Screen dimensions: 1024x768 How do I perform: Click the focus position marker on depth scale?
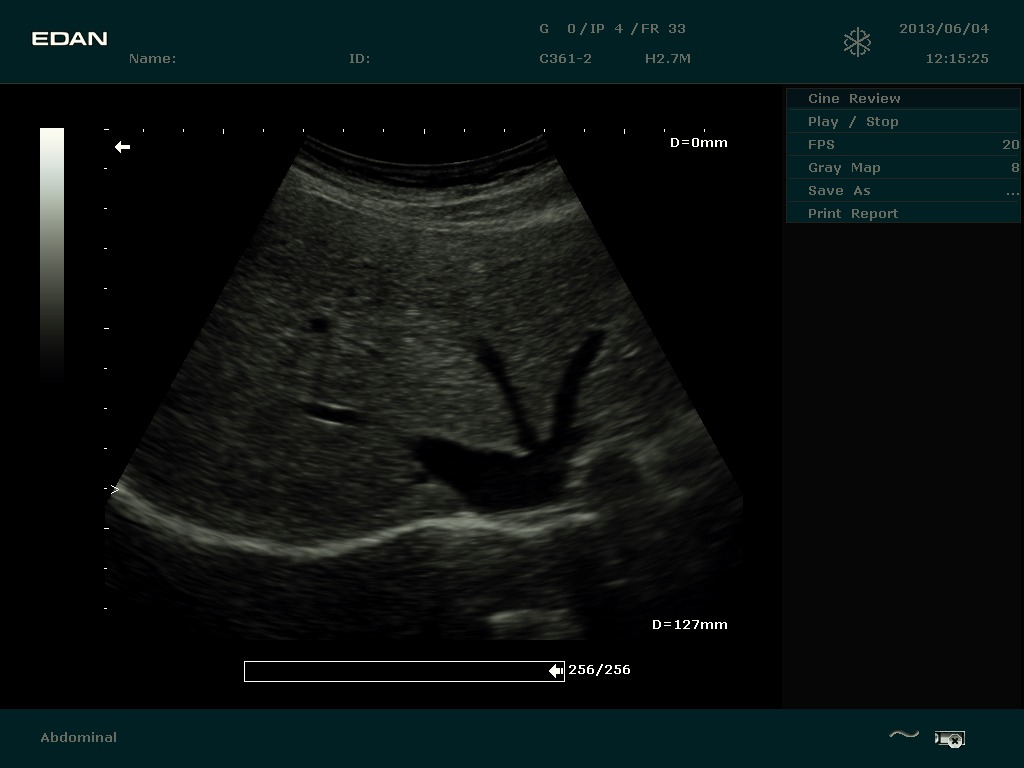(x=115, y=490)
